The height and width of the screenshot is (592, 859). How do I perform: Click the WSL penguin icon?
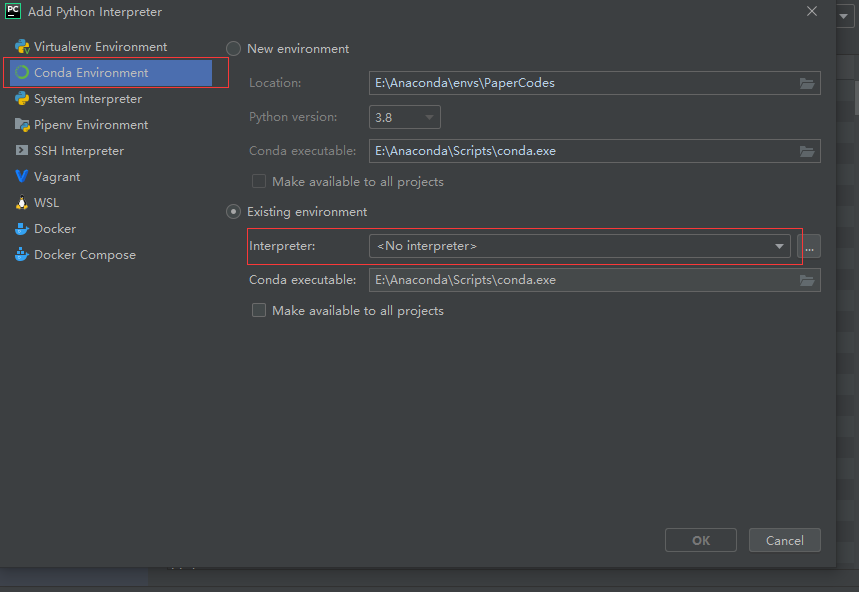[x=22, y=203]
